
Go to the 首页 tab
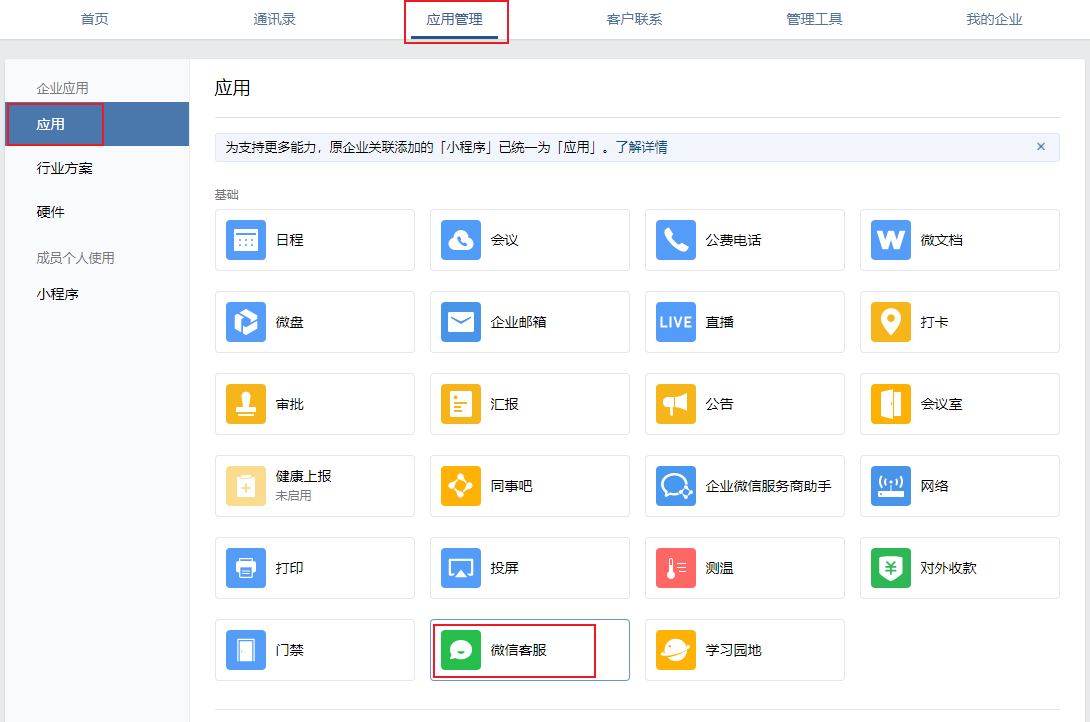pos(95,19)
